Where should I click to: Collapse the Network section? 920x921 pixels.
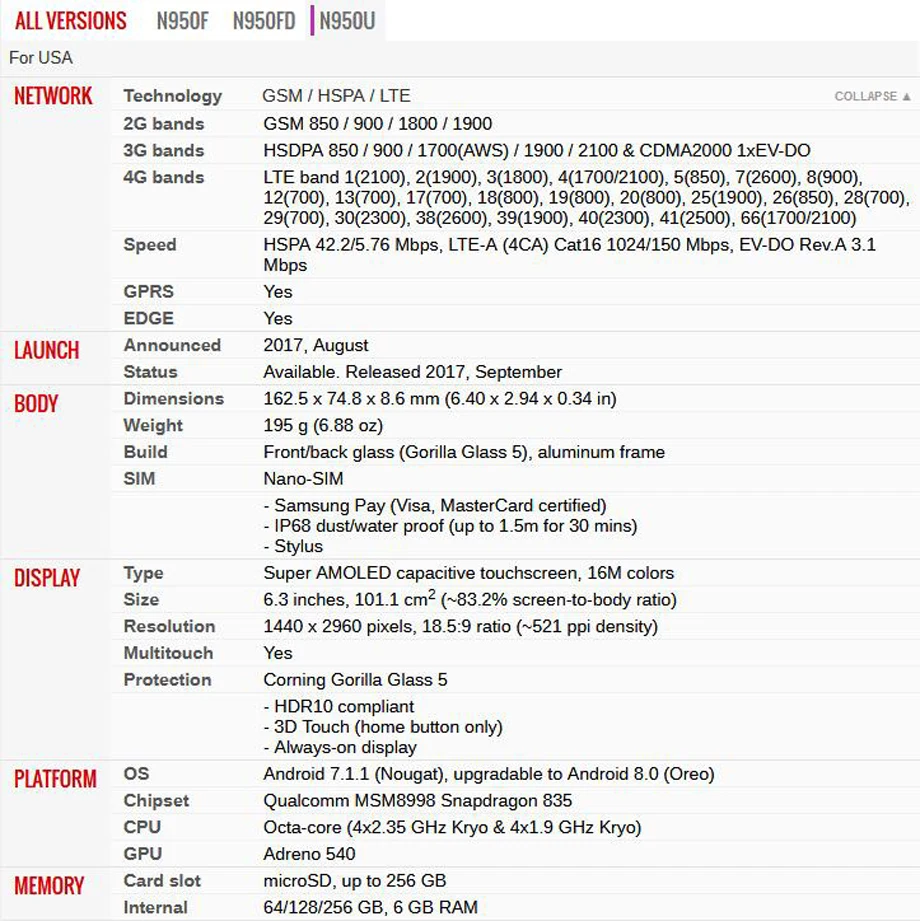coord(872,96)
